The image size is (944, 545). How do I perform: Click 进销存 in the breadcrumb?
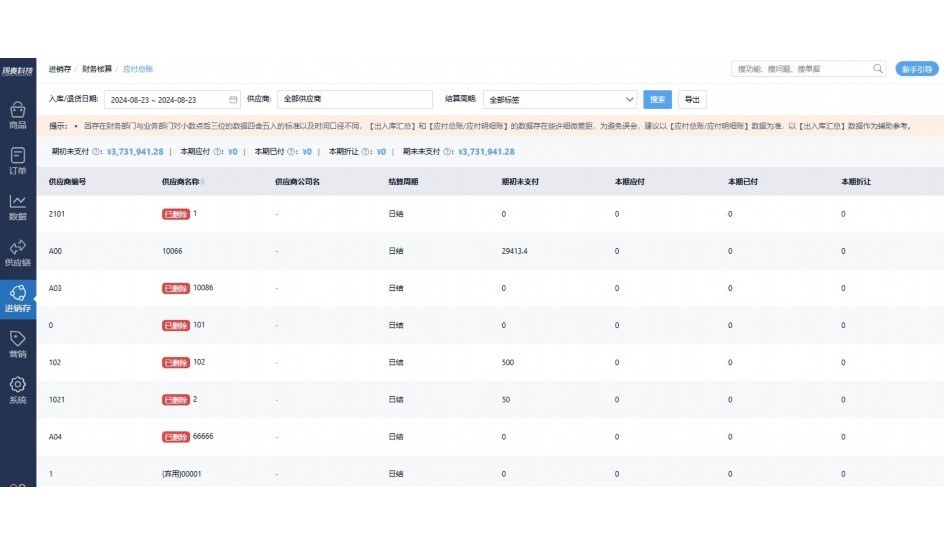click(x=60, y=69)
